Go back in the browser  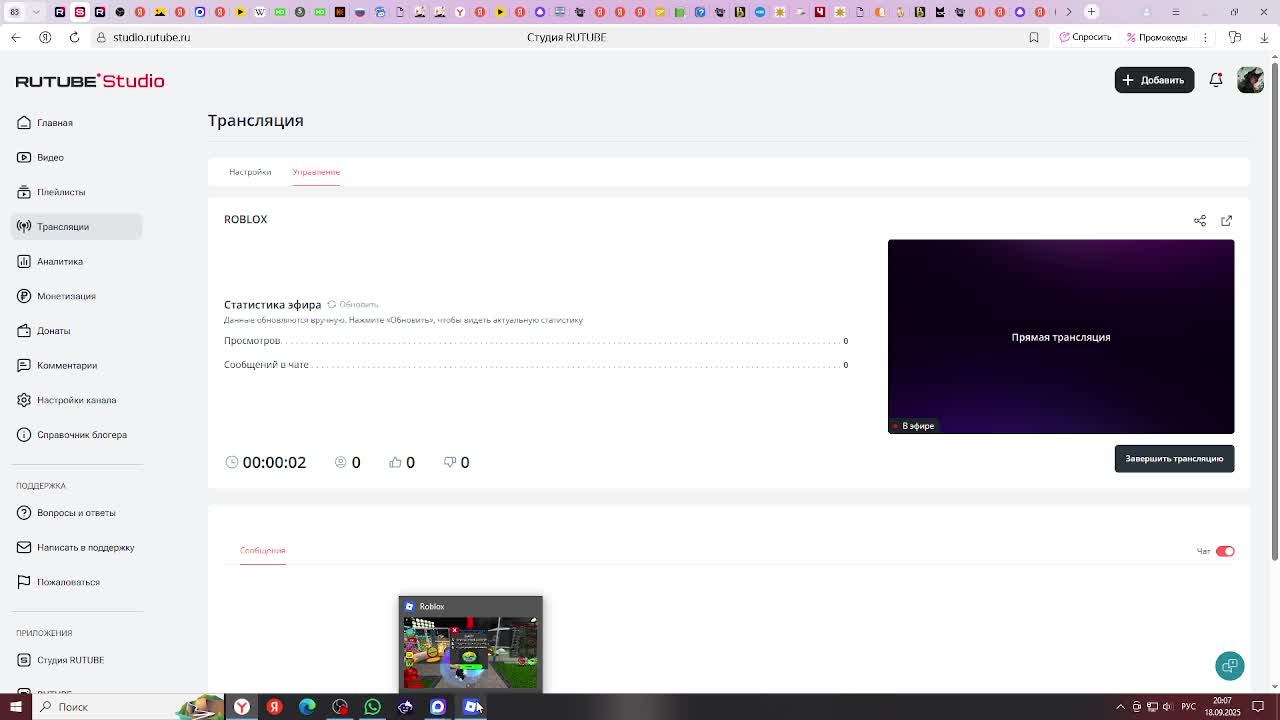coord(15,37)
